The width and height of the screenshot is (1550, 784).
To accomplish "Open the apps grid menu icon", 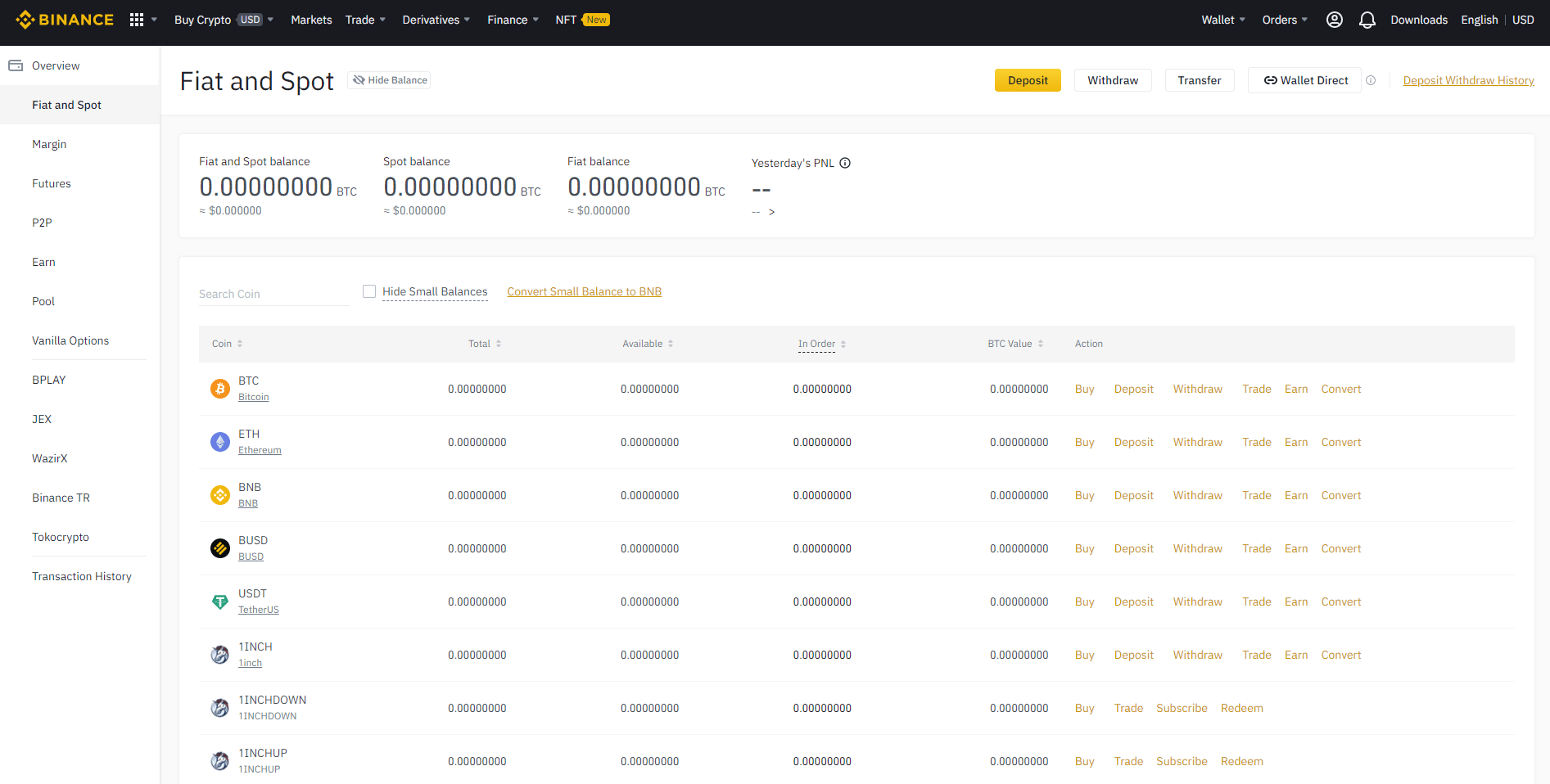I will [x=137, y=20].
